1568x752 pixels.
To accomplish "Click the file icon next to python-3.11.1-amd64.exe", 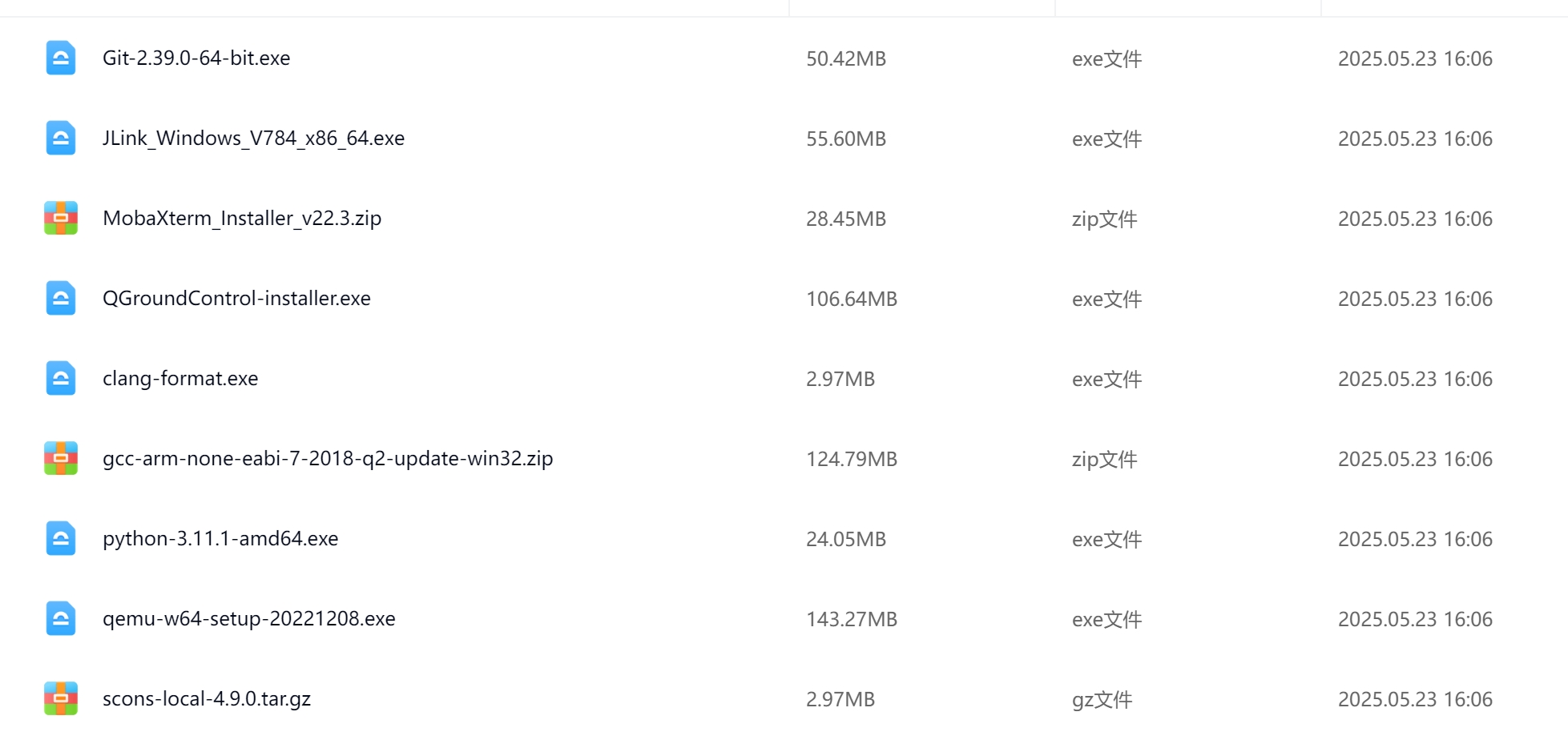I will coord(60,538).
